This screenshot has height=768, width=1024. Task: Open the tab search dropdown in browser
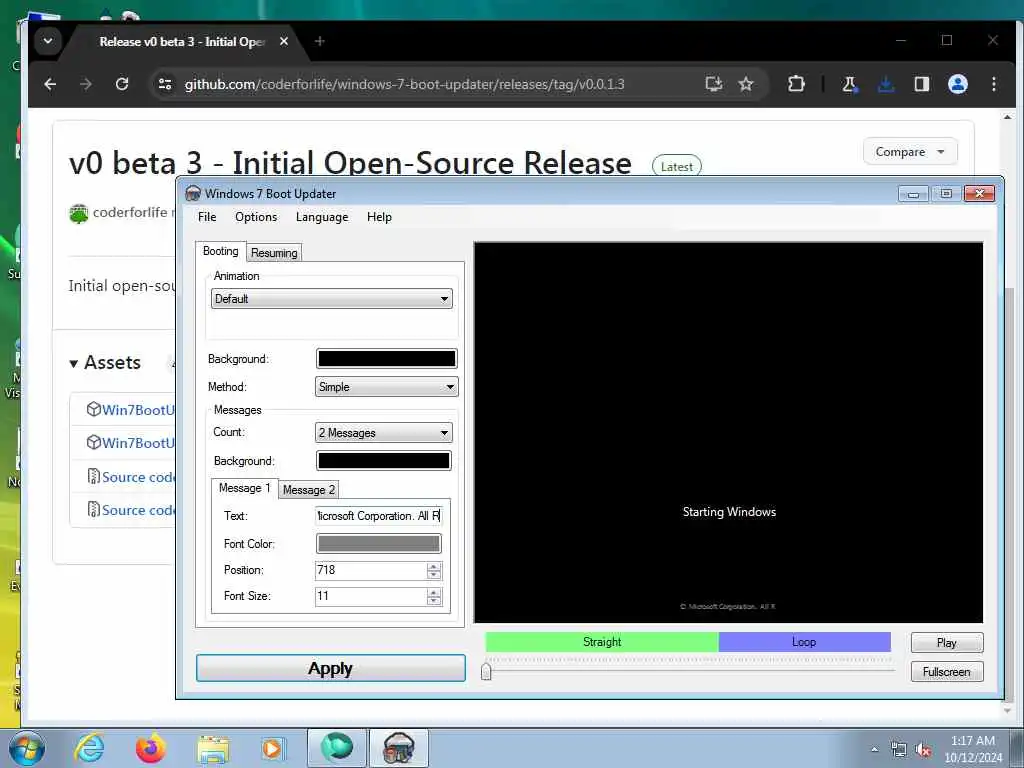tap(48, 40)
